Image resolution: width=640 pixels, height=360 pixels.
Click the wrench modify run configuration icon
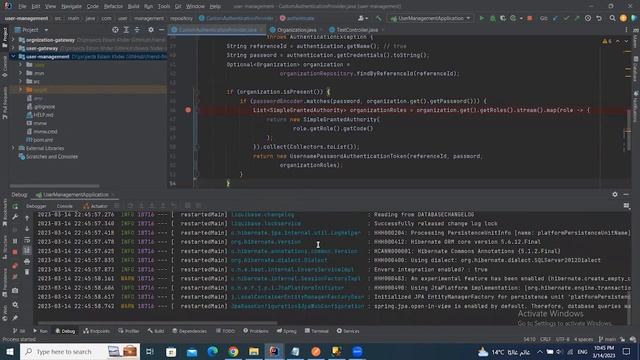15,217
